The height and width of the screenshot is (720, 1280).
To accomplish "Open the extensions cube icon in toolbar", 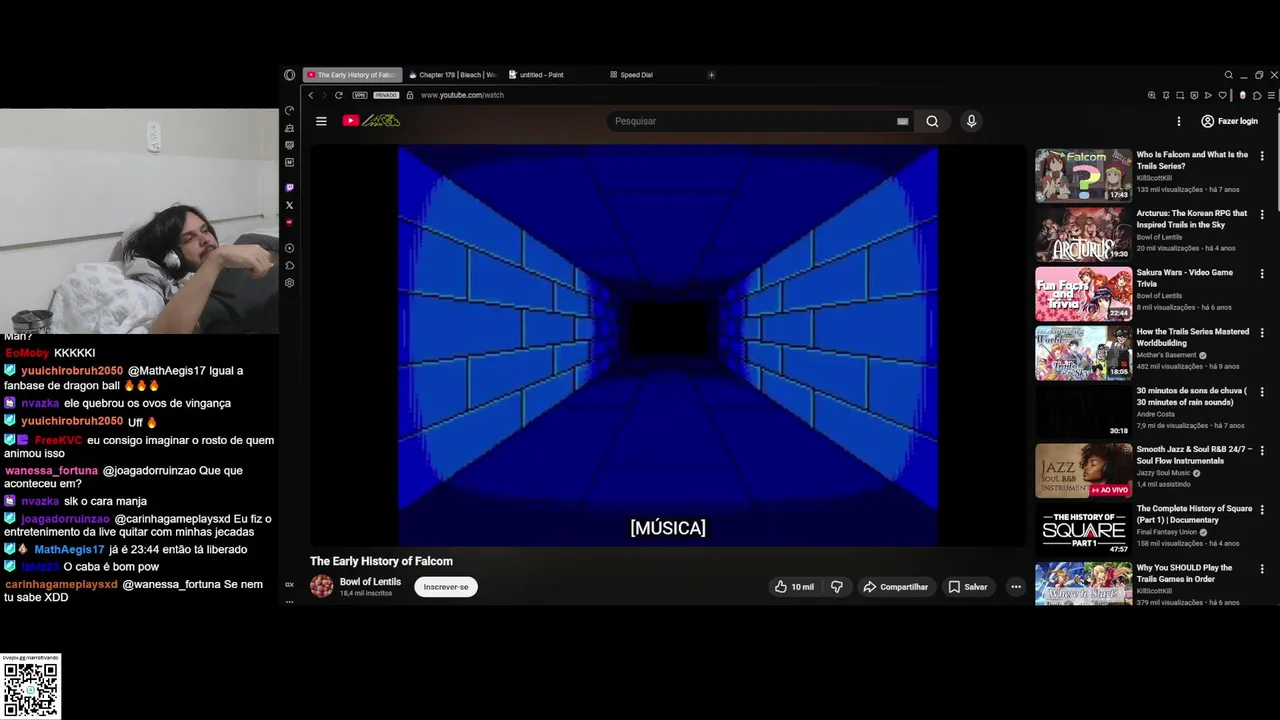I will point(1257,96).
